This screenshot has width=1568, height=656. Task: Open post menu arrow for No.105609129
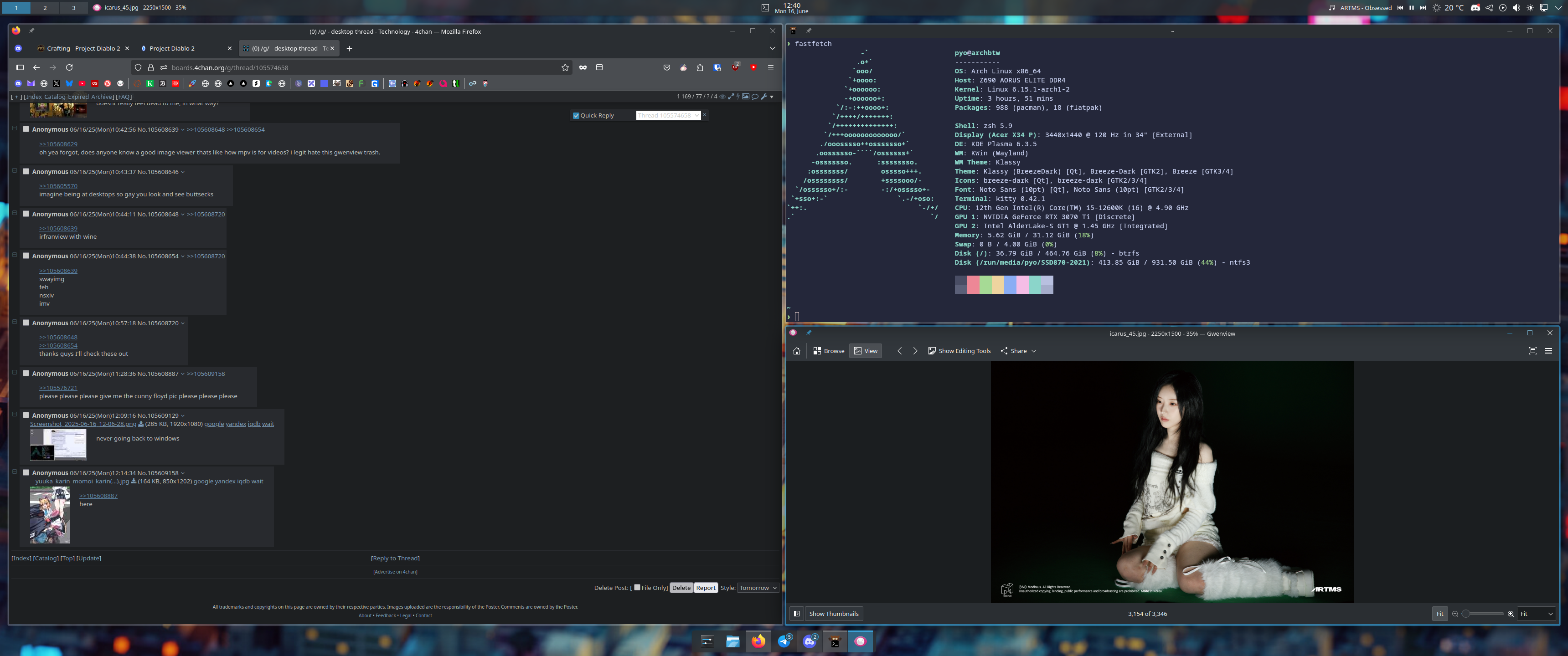pos(183,415)
